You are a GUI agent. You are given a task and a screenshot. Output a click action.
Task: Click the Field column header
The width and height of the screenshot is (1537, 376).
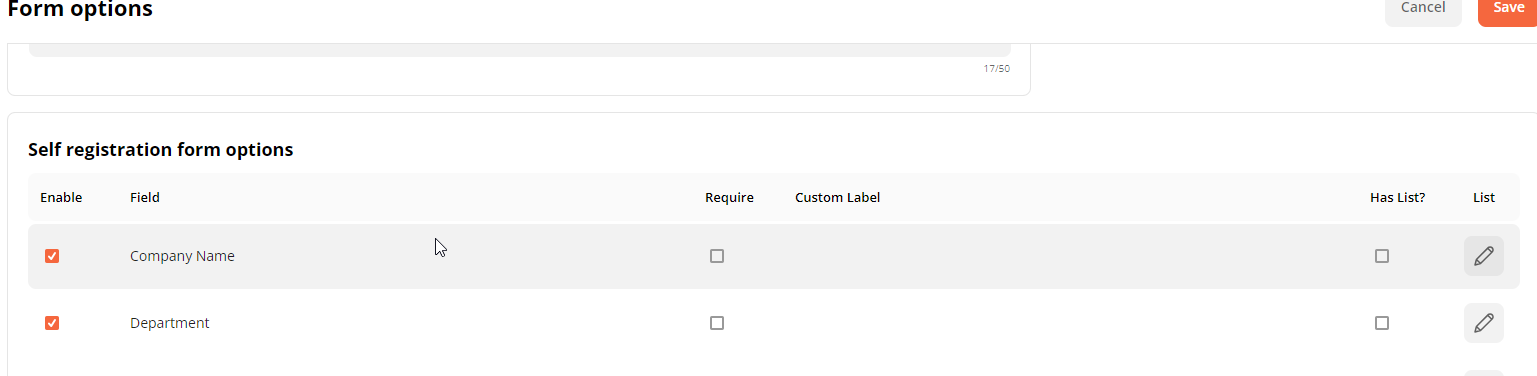point(145,197)
